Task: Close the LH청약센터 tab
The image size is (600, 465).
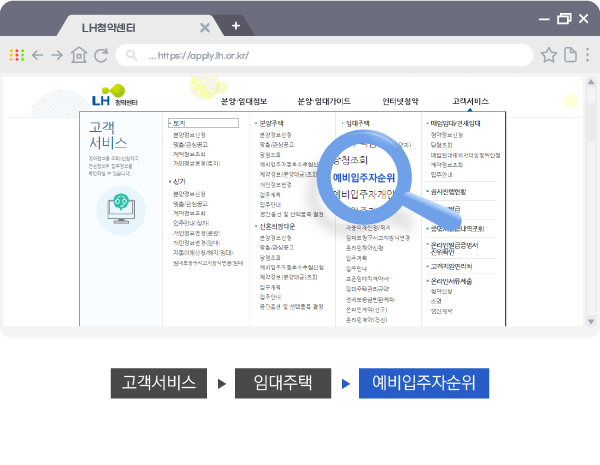Action: coord(205,28)
